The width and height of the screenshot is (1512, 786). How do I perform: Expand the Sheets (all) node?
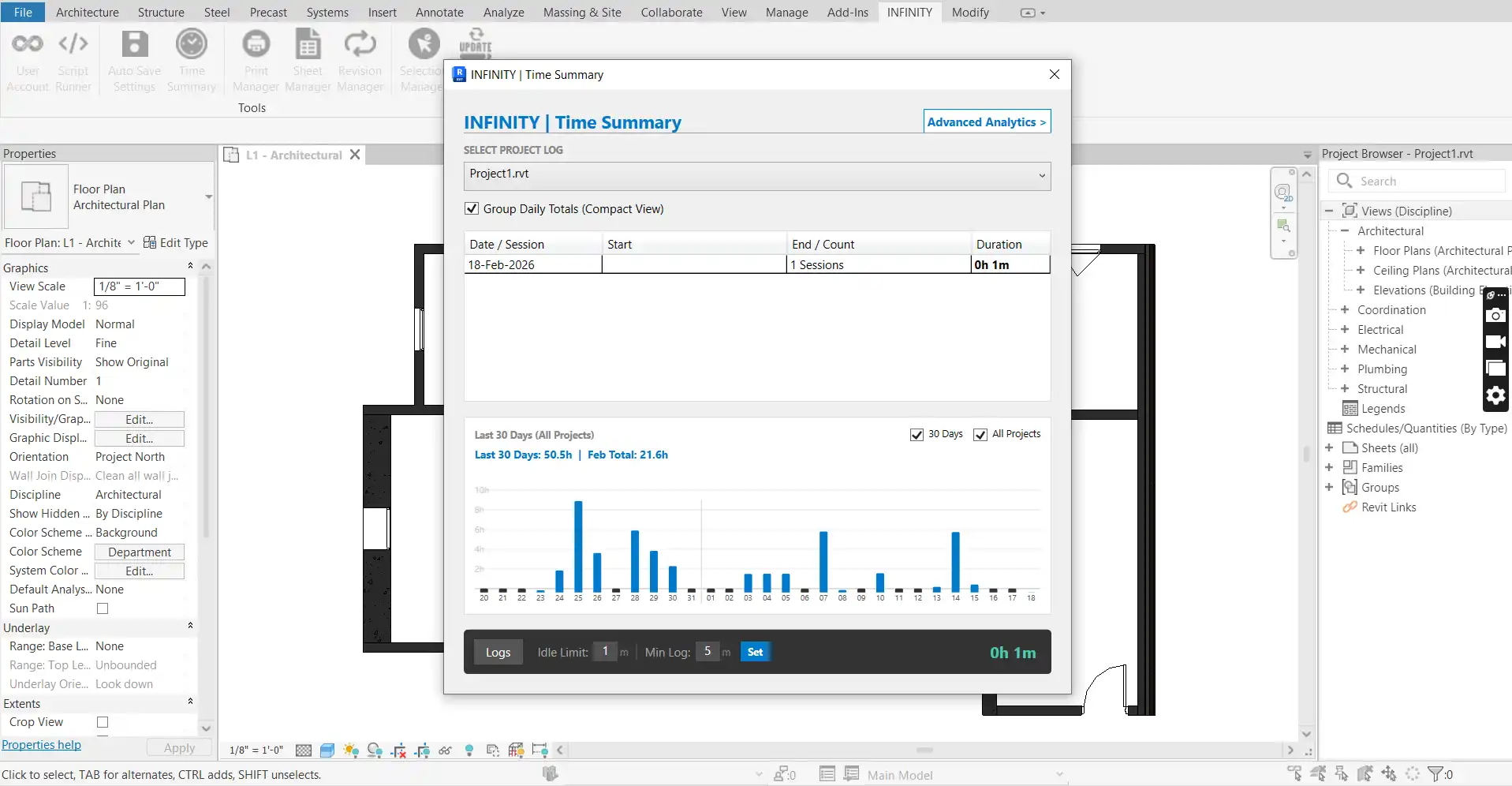[x=1329, y=448]
